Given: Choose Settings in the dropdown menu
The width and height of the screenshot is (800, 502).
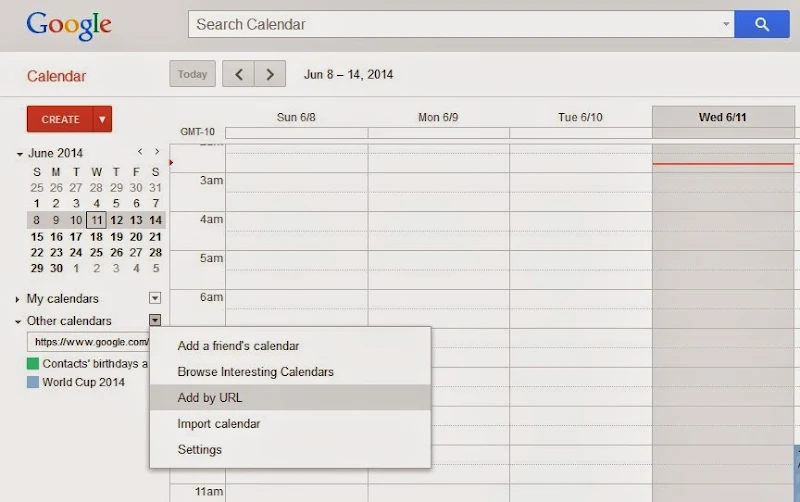Looking at the screenshot, I should (x=290, y=450).
